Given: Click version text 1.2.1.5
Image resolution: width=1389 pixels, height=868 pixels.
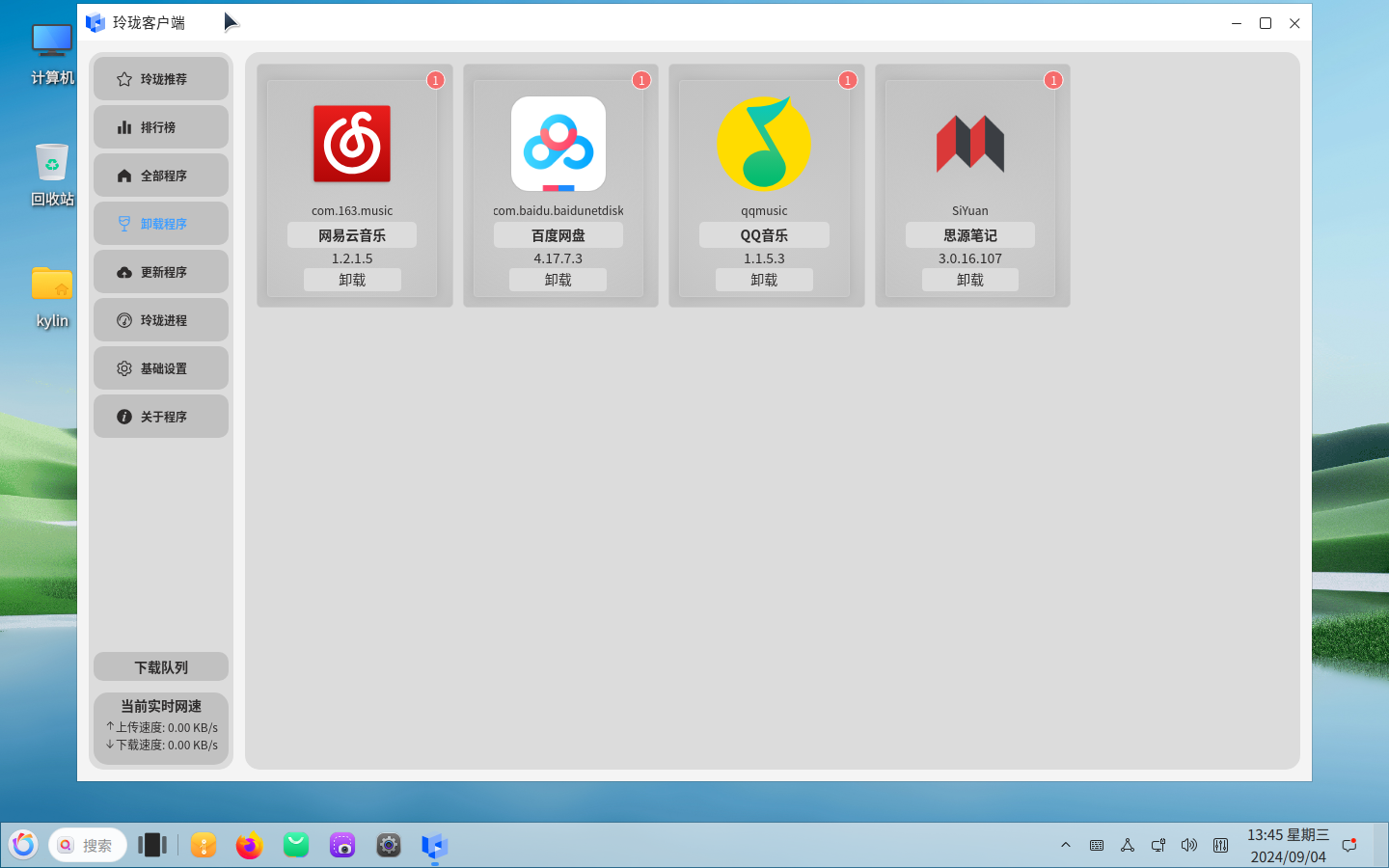Looking at the screenshot, I should click(352, 258).
